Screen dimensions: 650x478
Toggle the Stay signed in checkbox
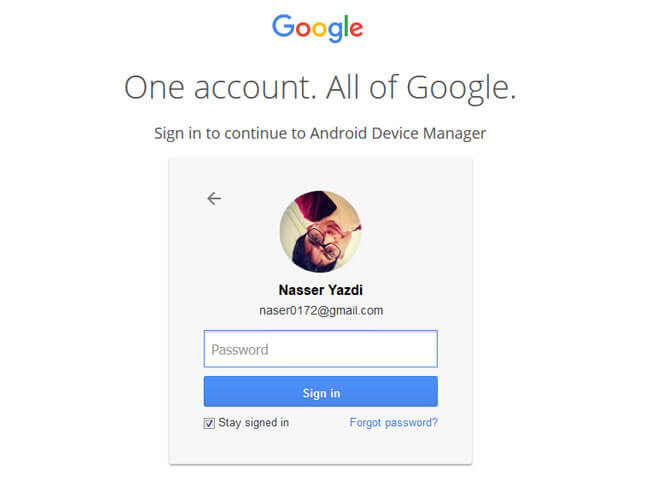click(209, 423)
